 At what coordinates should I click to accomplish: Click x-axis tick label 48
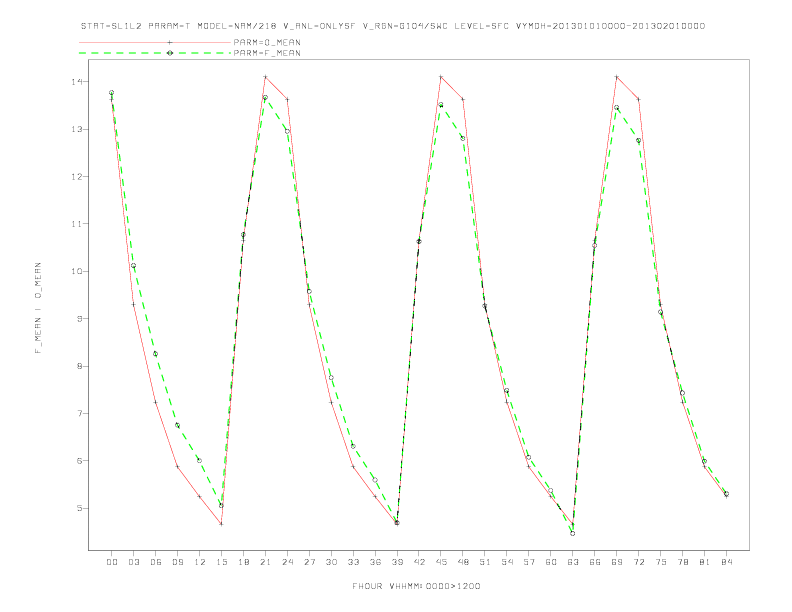pos(463,562)
